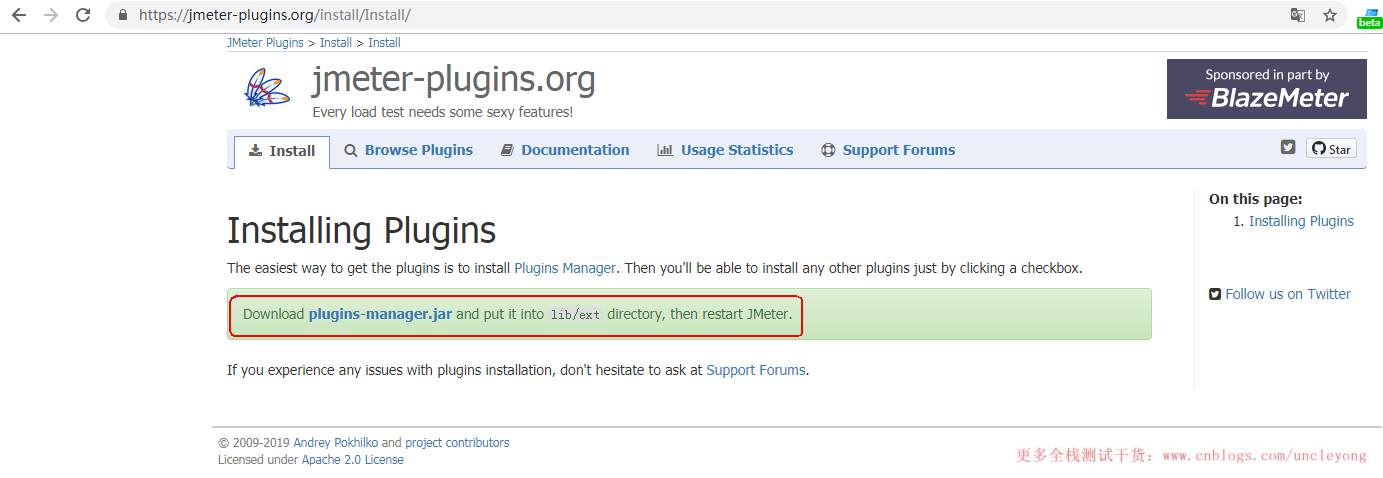The width and height of the screenshot is (1383, 478).
Task: Click the first Install breadcrumb link
Action: 336,43
